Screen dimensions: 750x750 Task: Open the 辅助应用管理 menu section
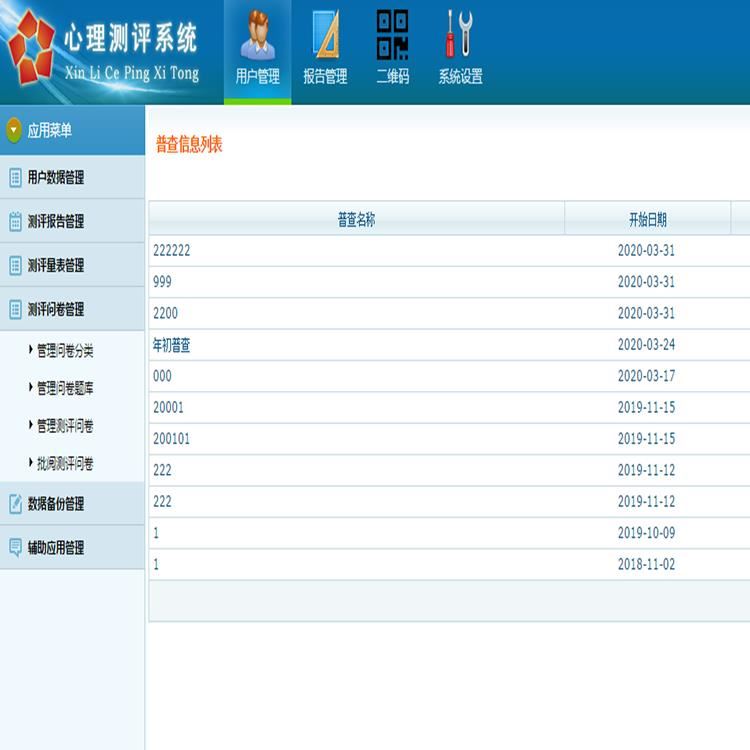click(x=72, y=548)
